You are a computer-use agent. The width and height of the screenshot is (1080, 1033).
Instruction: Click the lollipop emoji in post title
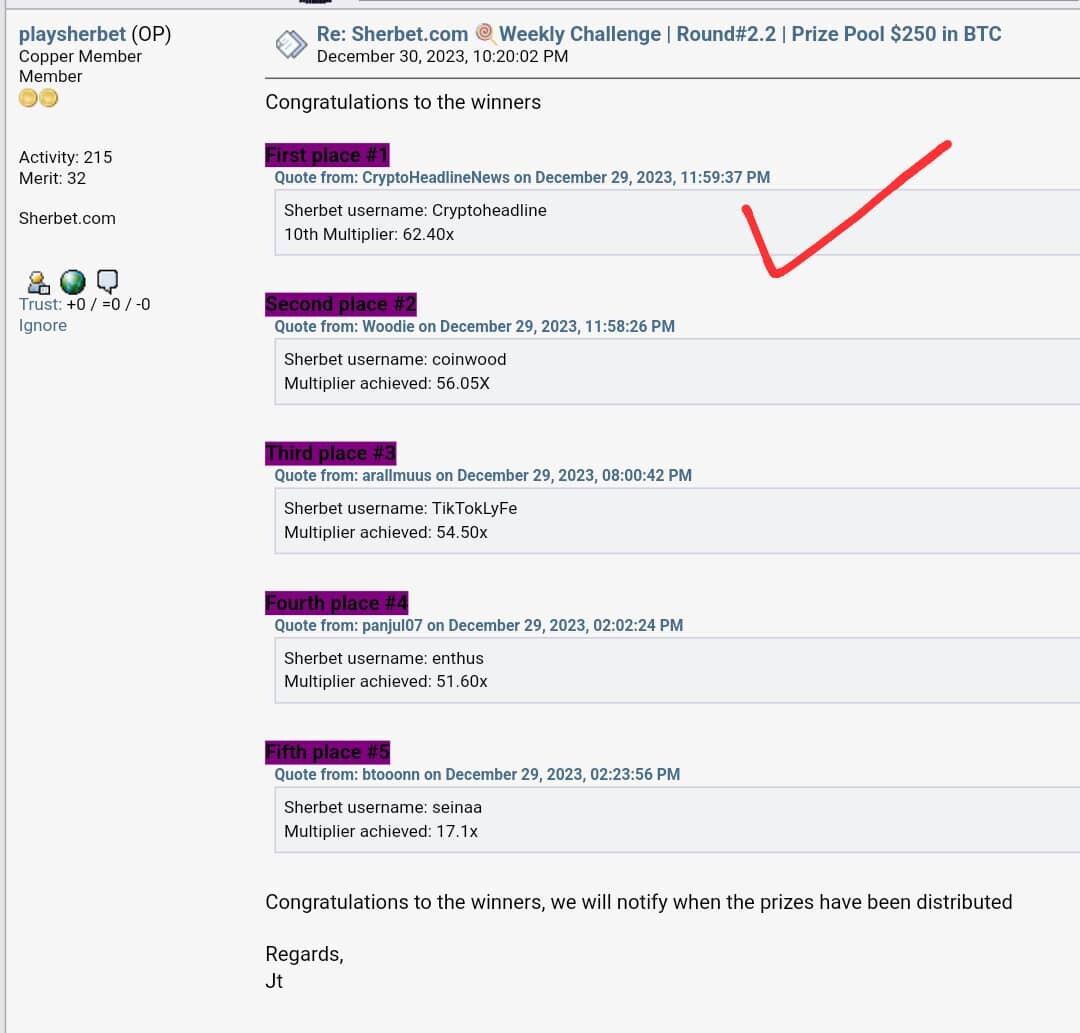(x=486, y=34)
